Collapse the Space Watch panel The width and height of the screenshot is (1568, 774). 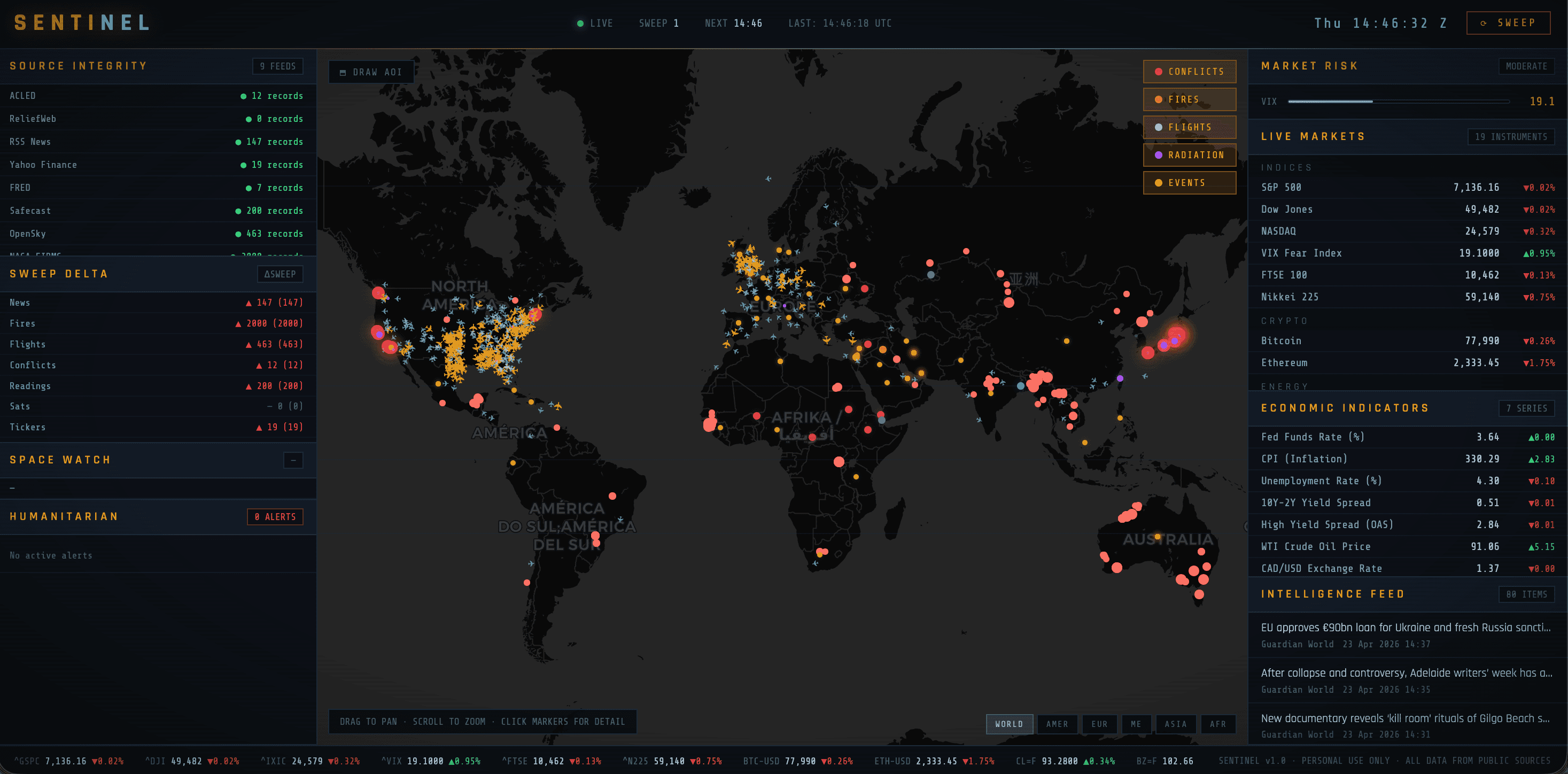[293, 460]
